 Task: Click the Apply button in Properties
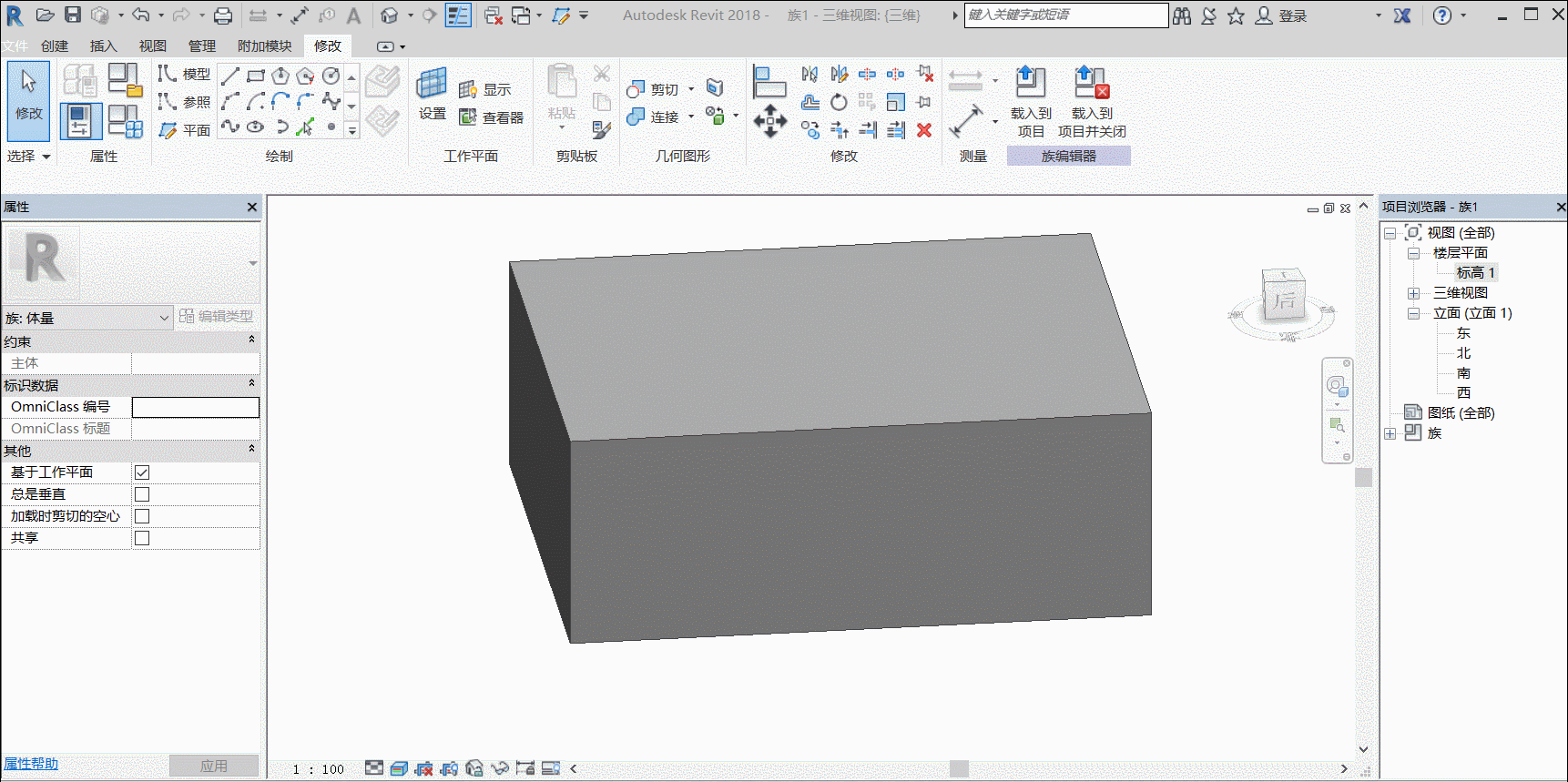coord(214,766)
